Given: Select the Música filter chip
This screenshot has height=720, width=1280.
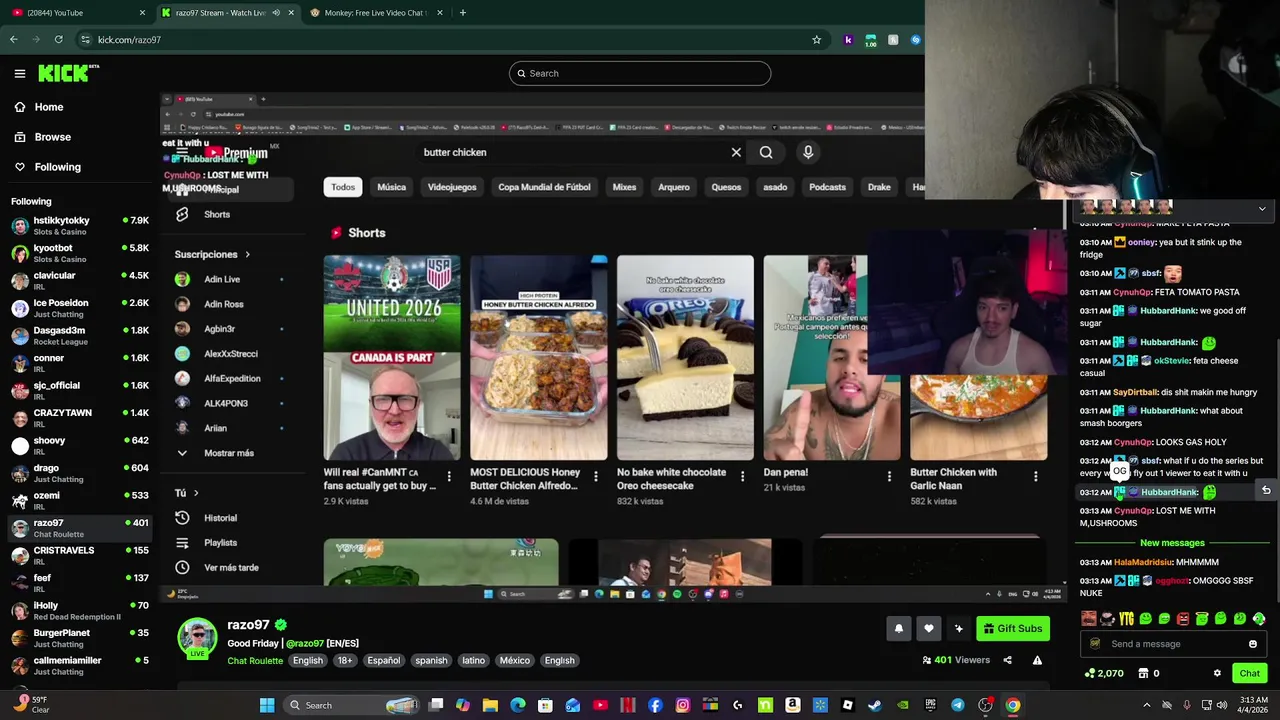Looking at the screenshot, I should [391, 187].
